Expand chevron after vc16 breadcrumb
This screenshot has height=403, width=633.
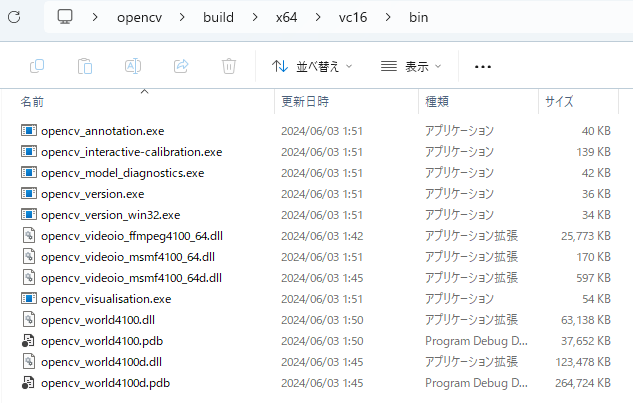tap(388, 17)
